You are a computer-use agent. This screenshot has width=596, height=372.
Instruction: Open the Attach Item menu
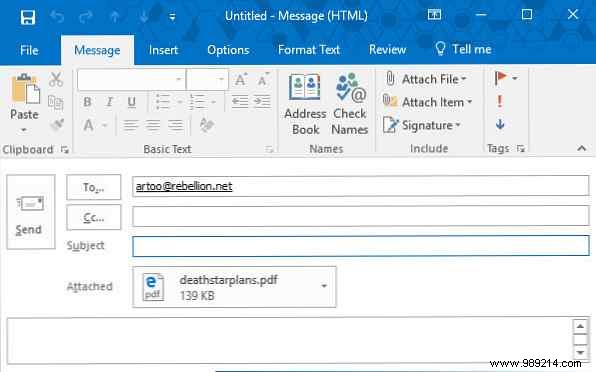click(x=428, y=102)
